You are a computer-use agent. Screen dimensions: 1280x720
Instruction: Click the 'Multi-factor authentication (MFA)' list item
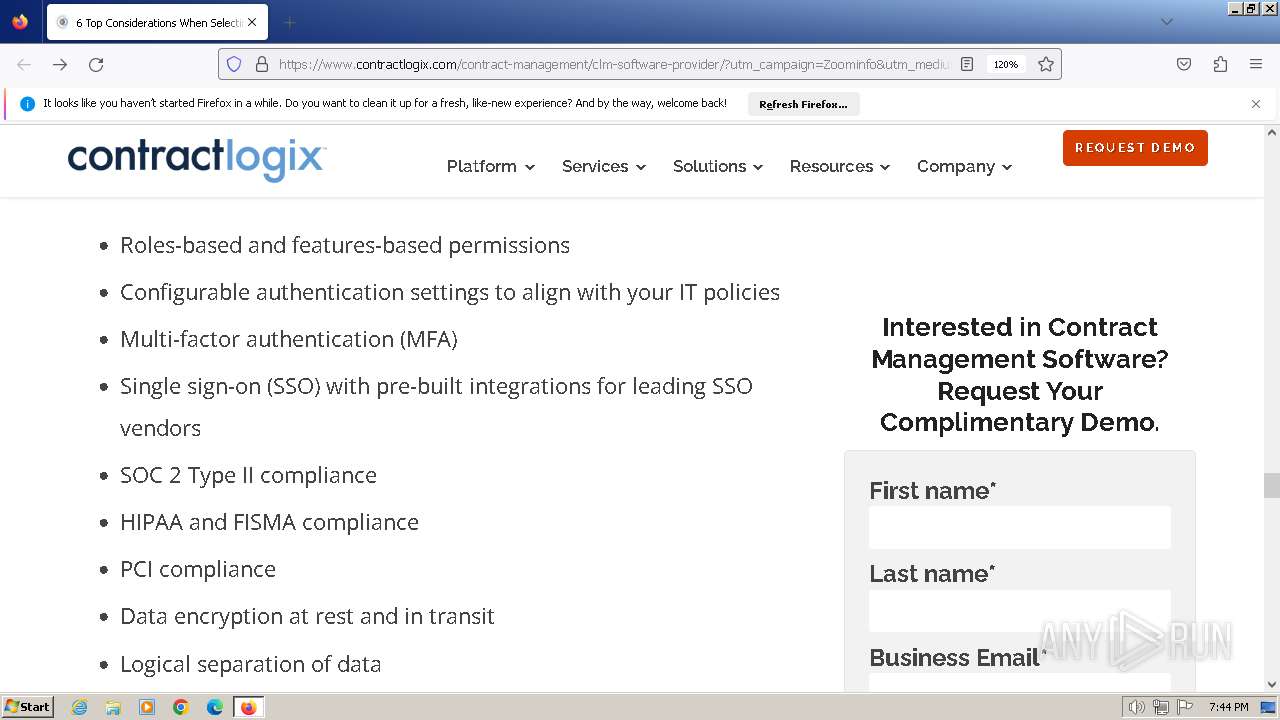289,339
